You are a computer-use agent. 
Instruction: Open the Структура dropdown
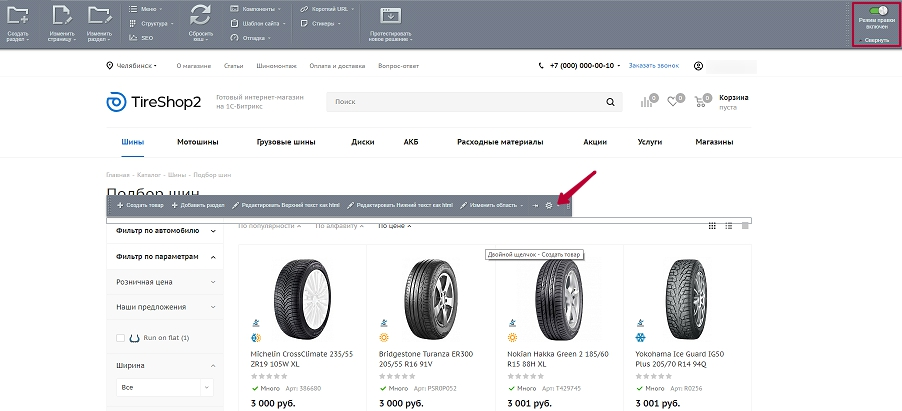pyautogui.click(x=150, y=24)
